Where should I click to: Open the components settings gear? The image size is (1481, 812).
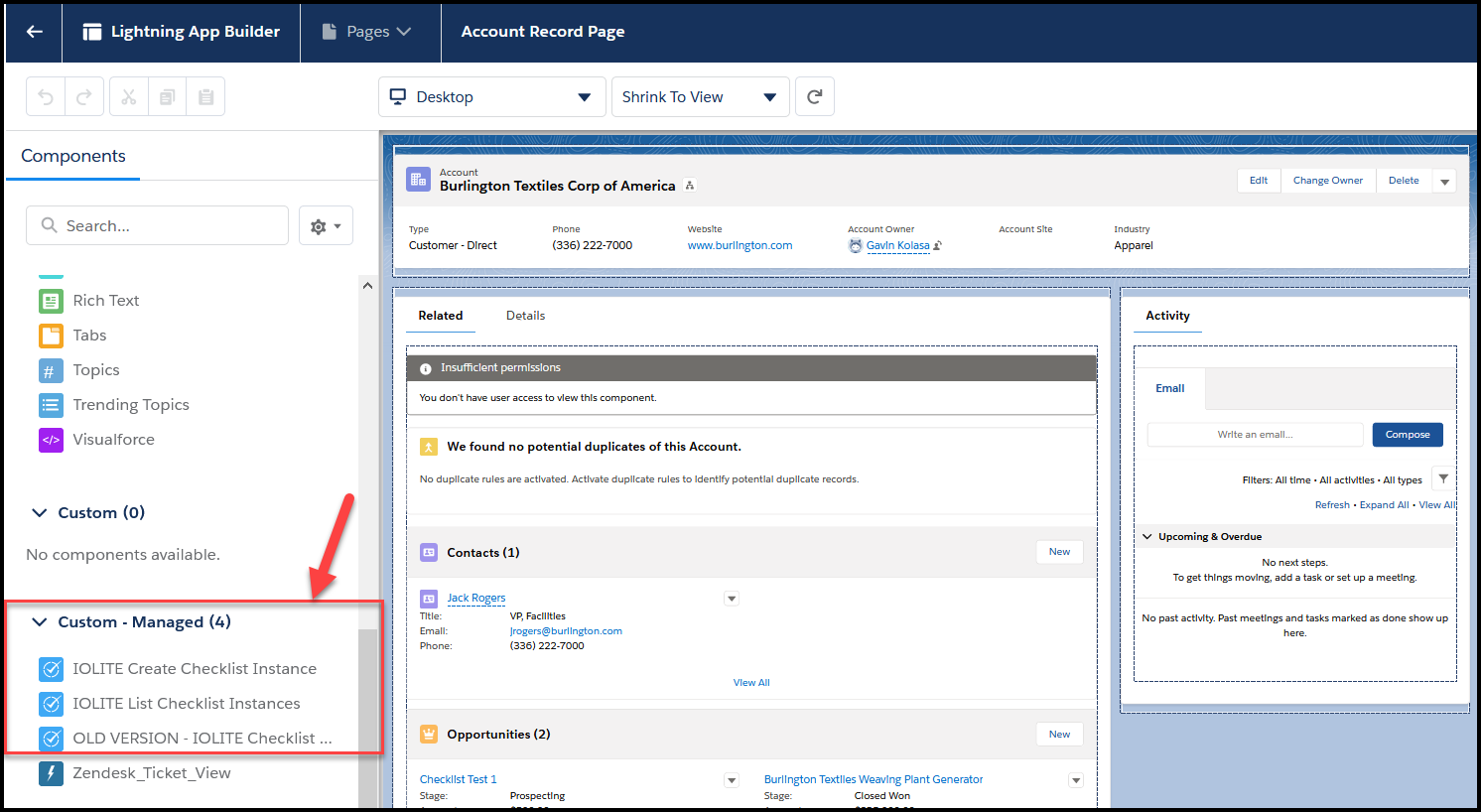[x=326, y=225]
